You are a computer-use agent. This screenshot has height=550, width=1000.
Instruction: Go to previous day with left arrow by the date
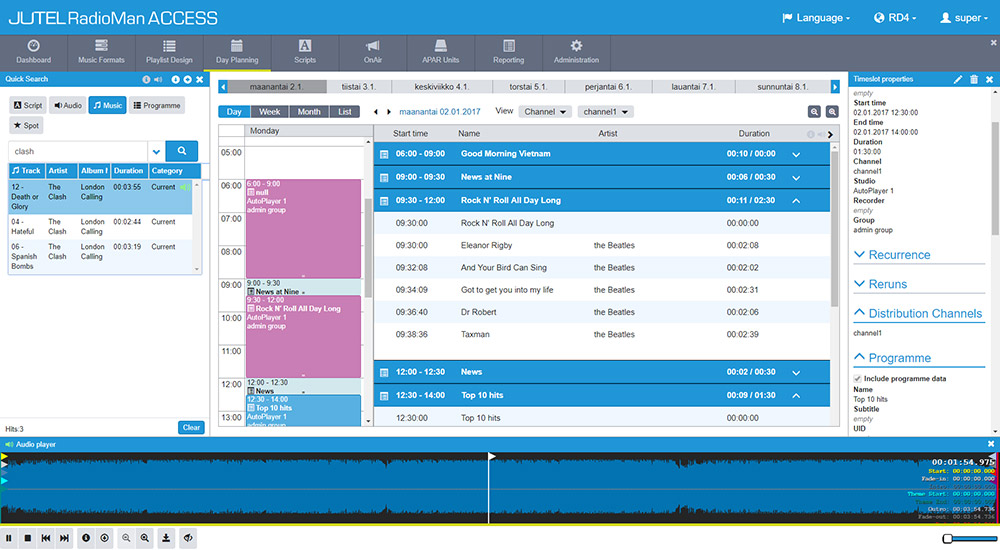click(376, 112)
